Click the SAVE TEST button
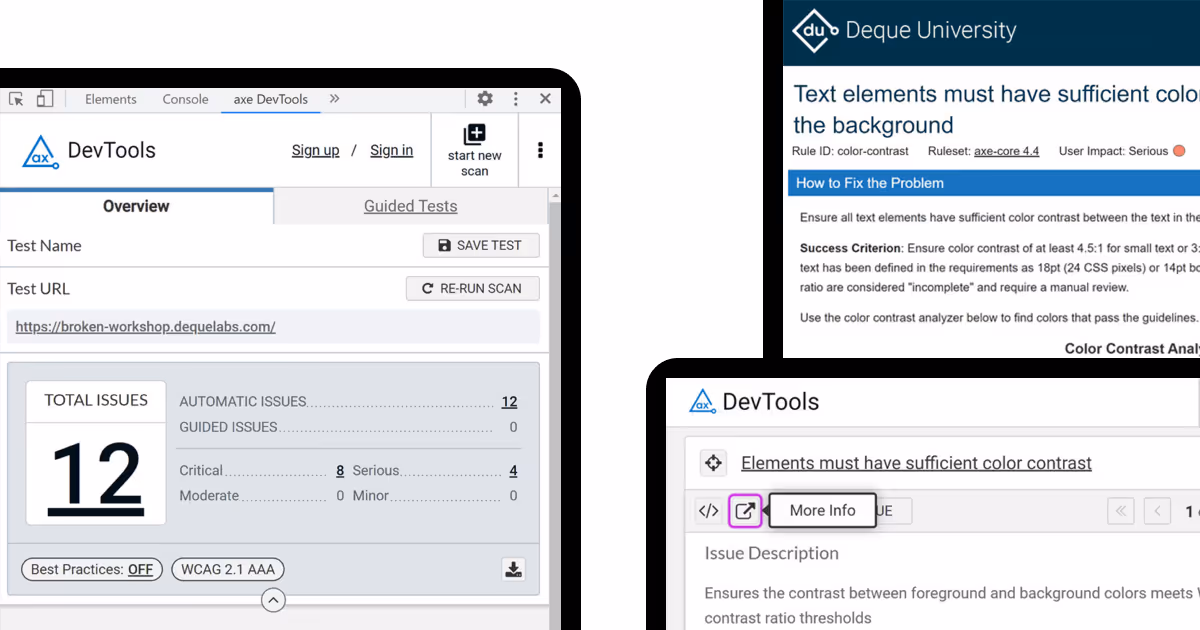 (x=481, y=245)
